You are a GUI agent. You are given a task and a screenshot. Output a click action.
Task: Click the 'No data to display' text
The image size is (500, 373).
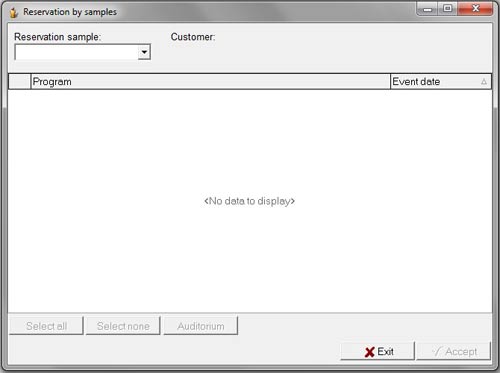tap(249, 201)
